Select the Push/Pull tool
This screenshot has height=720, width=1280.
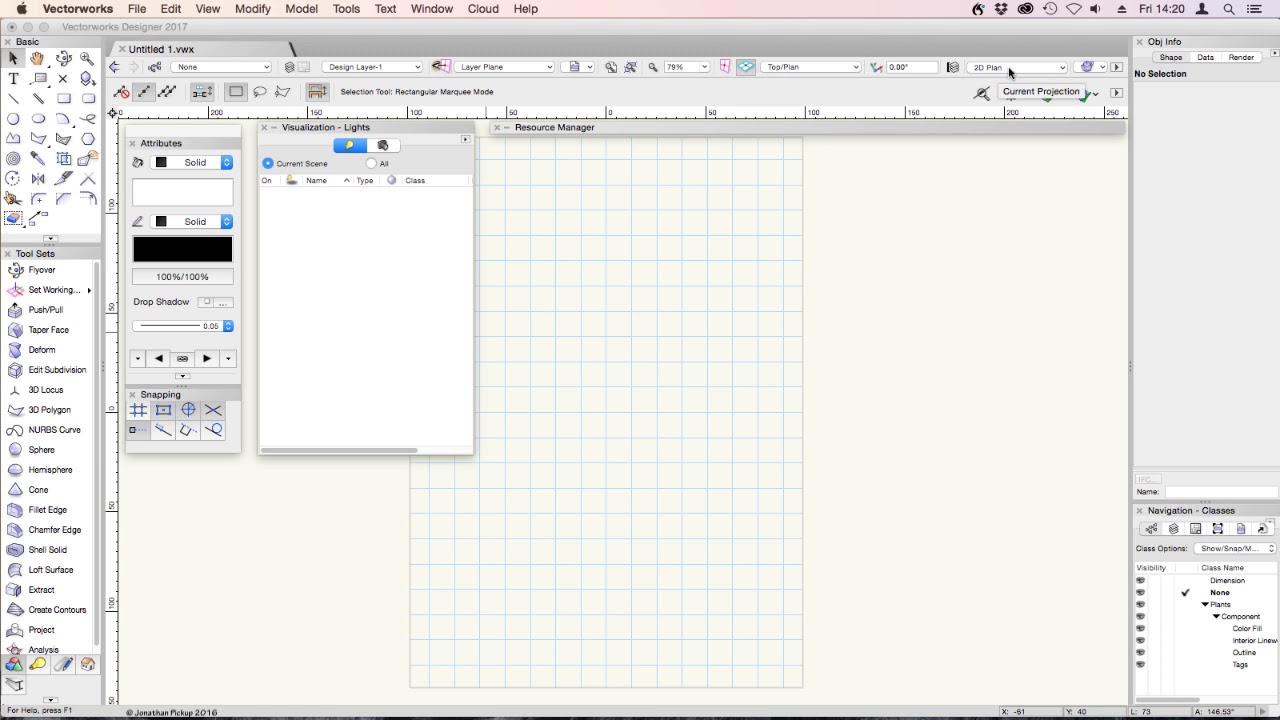tap(45, 310)
